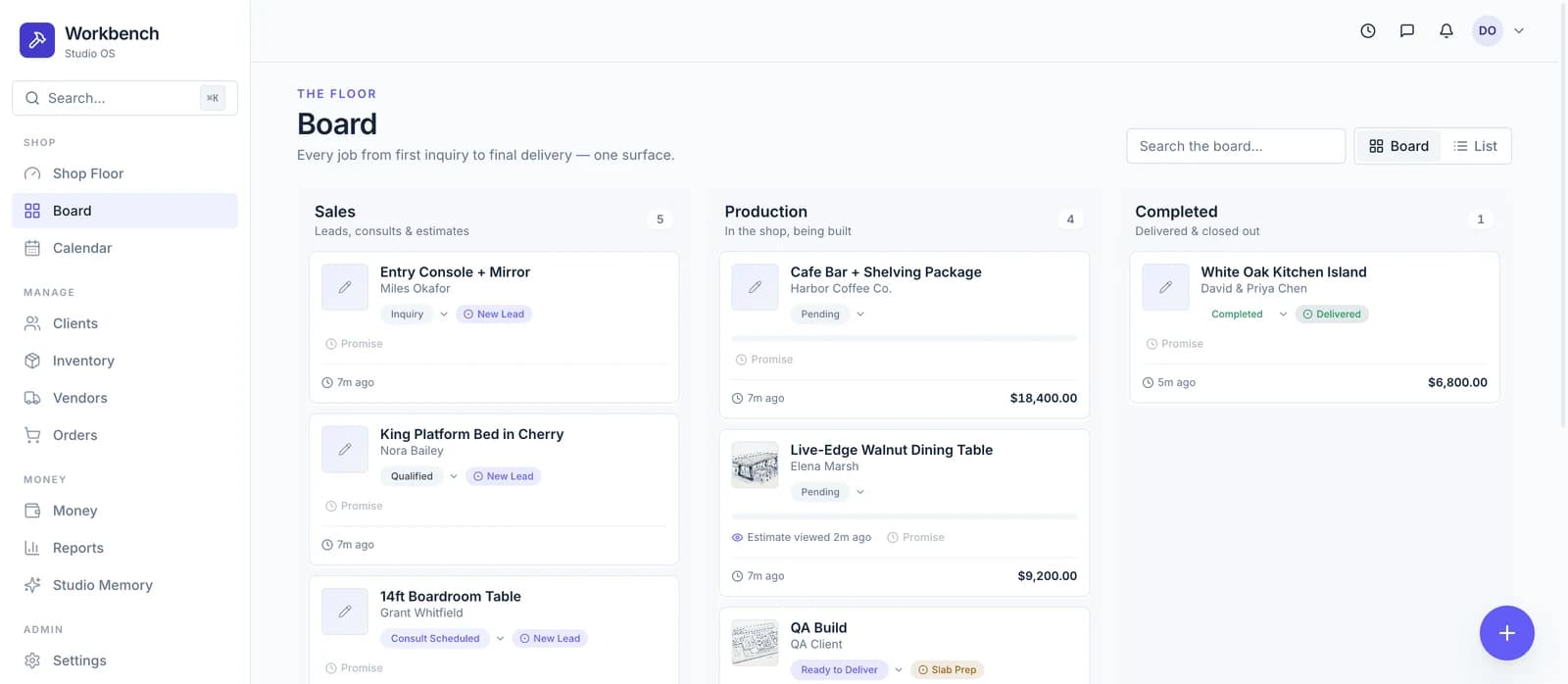The width and height of the screenshot is (1568, 684).
Task: Open the 14ft Boardroom Table title
Action: coord(451,596)
